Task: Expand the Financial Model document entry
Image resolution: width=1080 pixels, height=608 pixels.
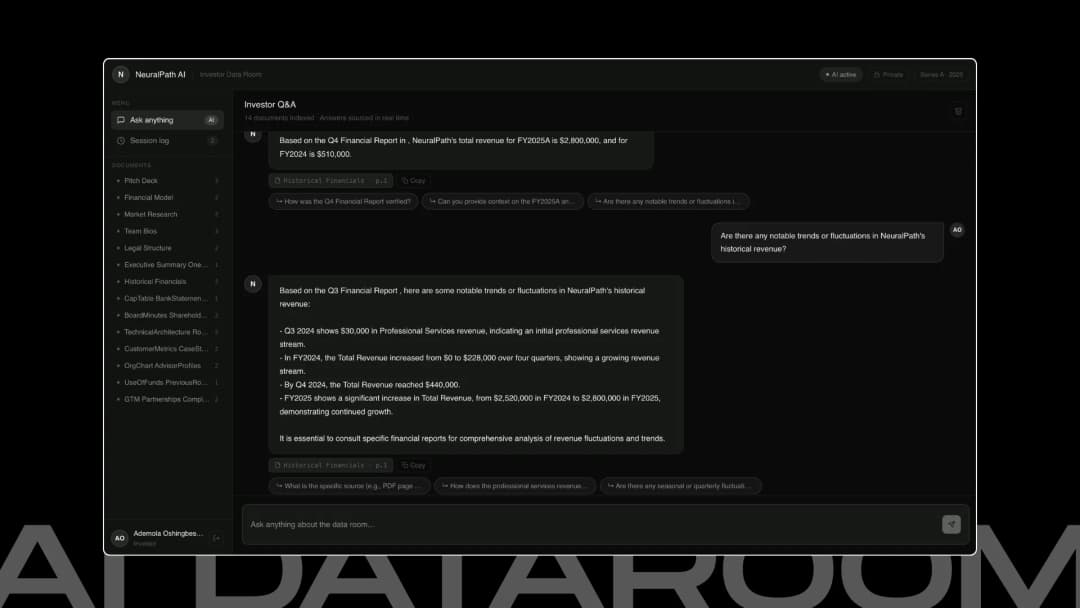Action: 167,198
